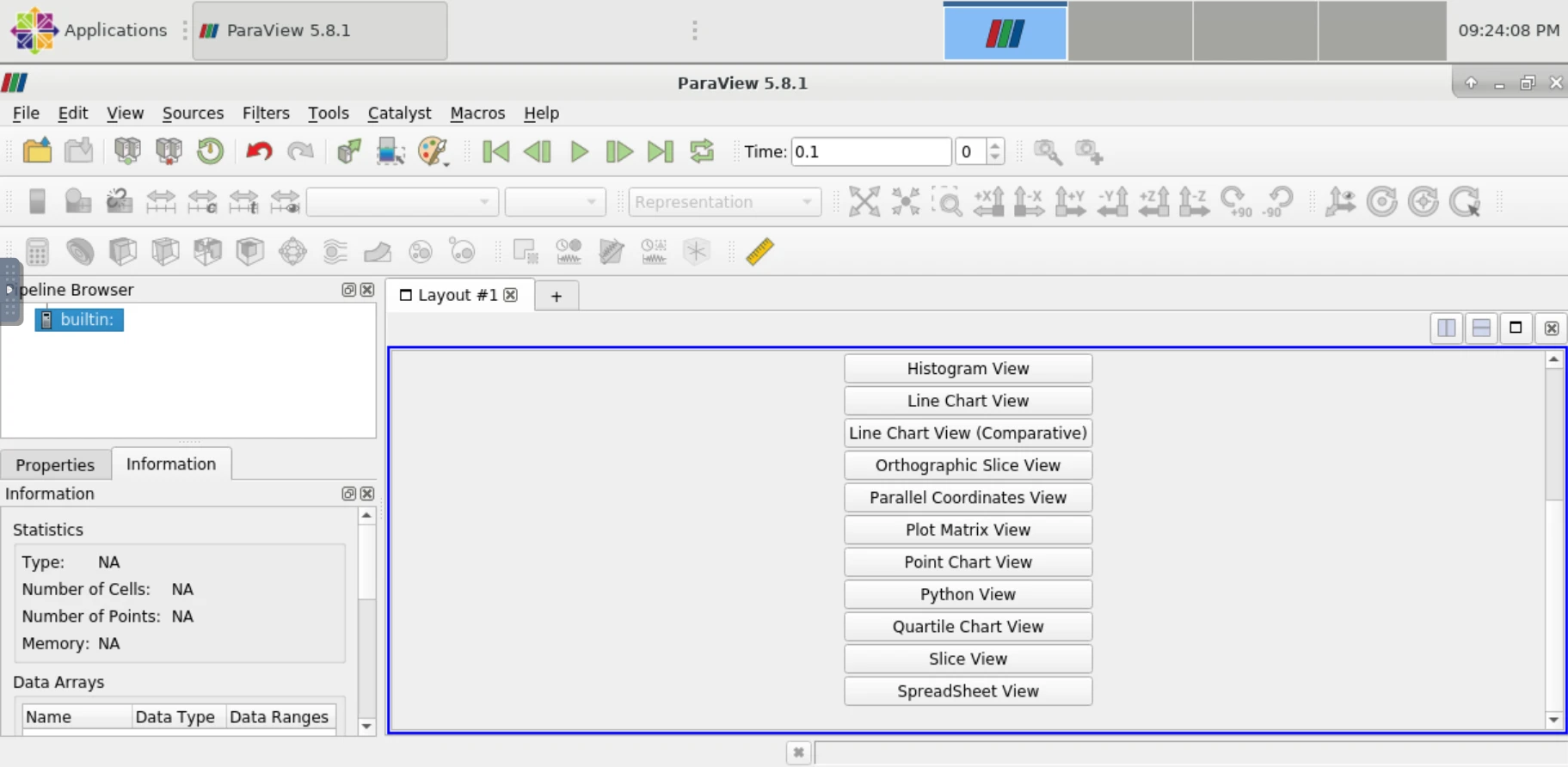The width and height of the screenshot is (1568, 767).
Task: Open the color-by array dropdown
Action: (x=403, y=202)
